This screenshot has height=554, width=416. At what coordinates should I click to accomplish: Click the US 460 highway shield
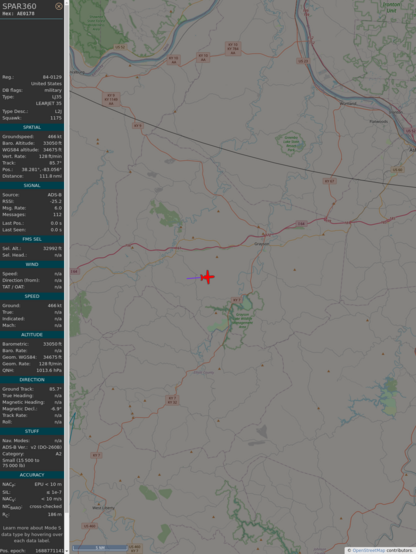pos(89,526)
